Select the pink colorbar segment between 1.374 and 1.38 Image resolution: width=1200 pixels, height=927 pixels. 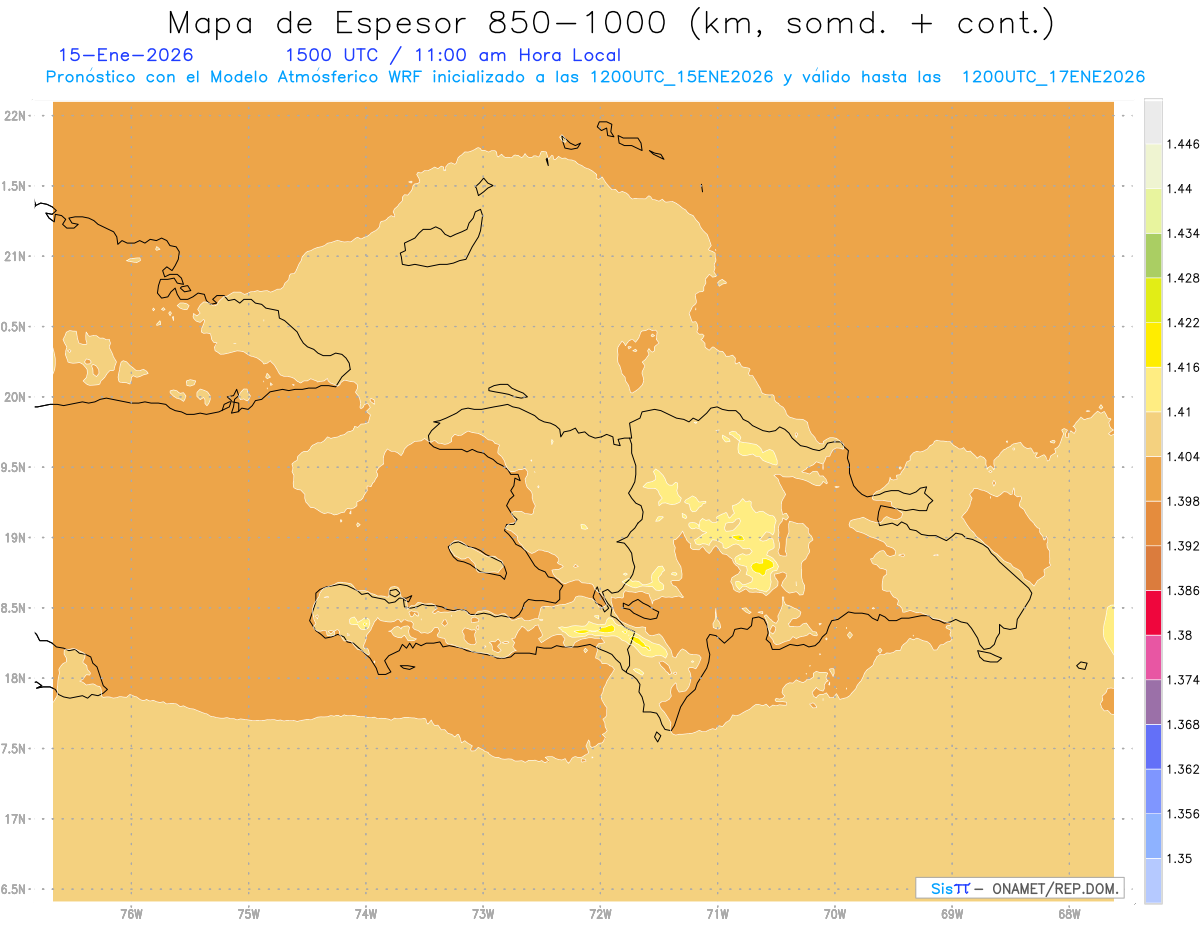point(1153,657)
